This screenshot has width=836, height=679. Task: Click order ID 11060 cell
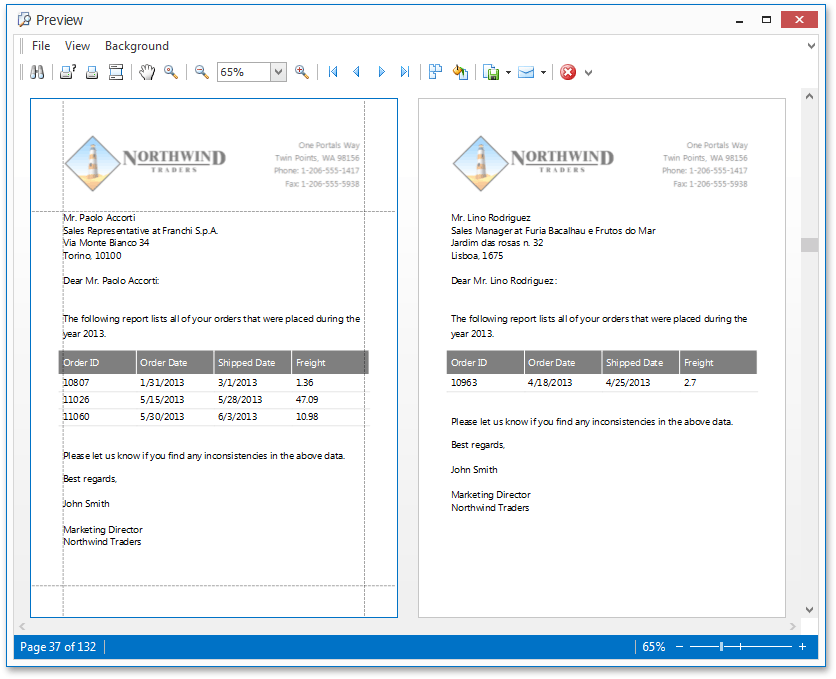76,417
